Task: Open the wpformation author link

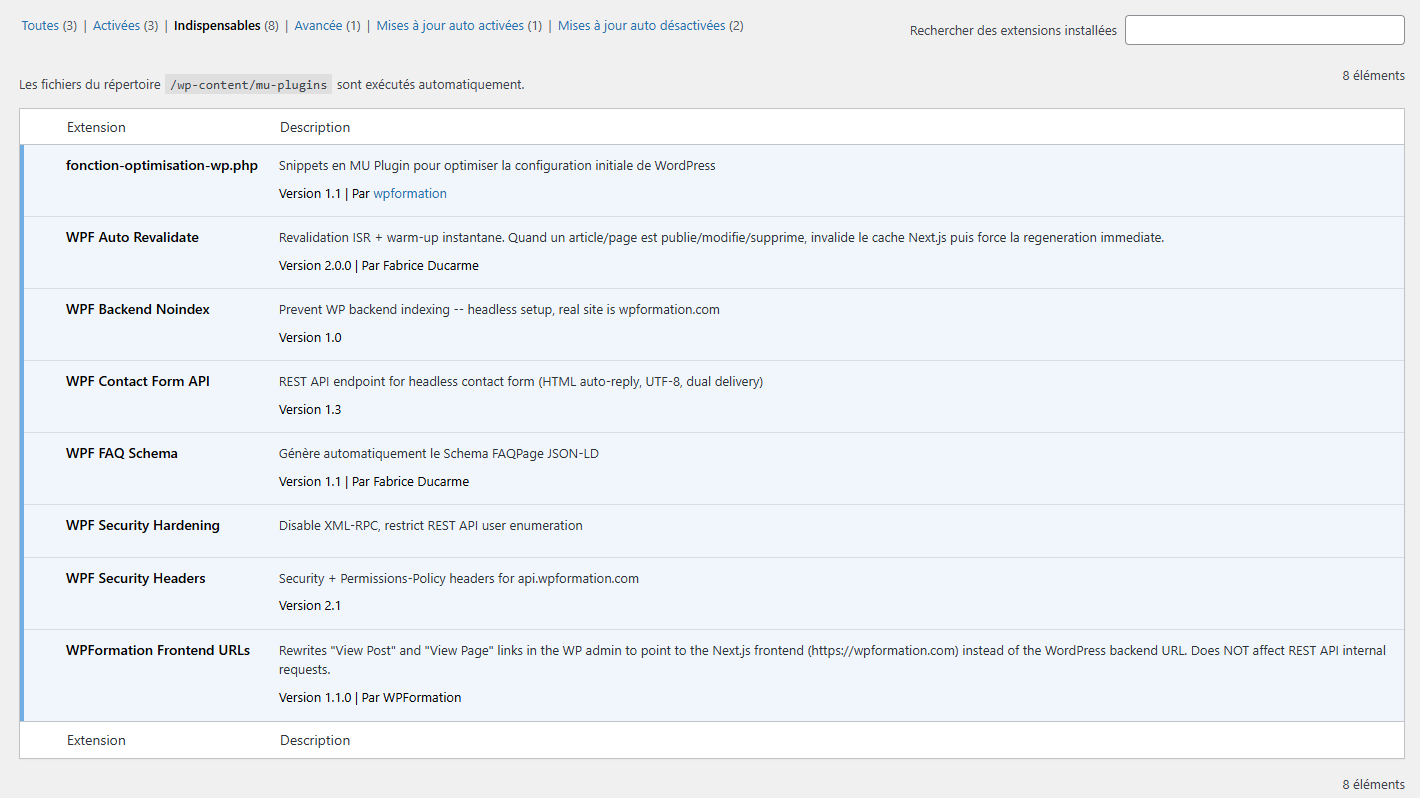Action: coord(410,194)
